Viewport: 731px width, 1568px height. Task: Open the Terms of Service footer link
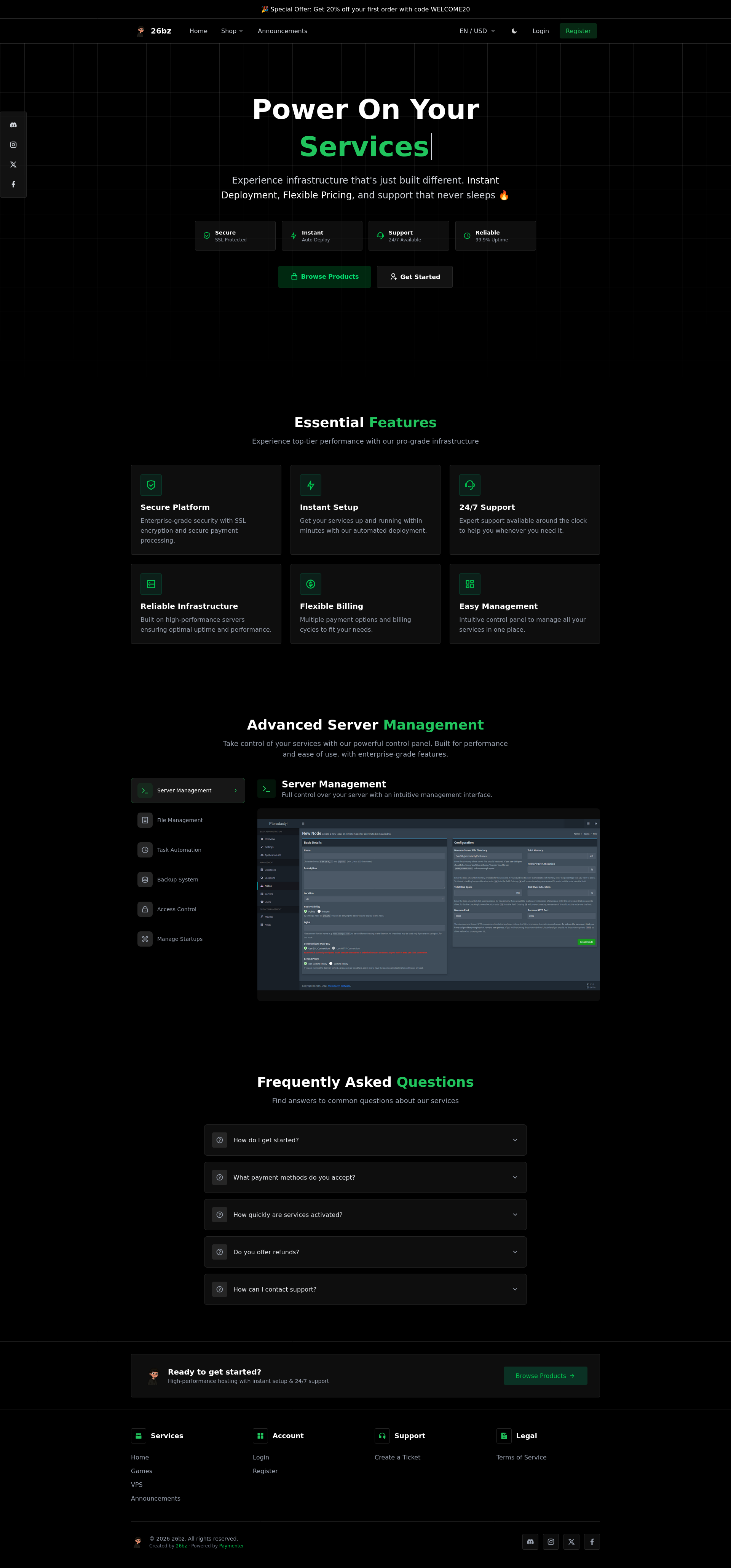coord(521,1457)
